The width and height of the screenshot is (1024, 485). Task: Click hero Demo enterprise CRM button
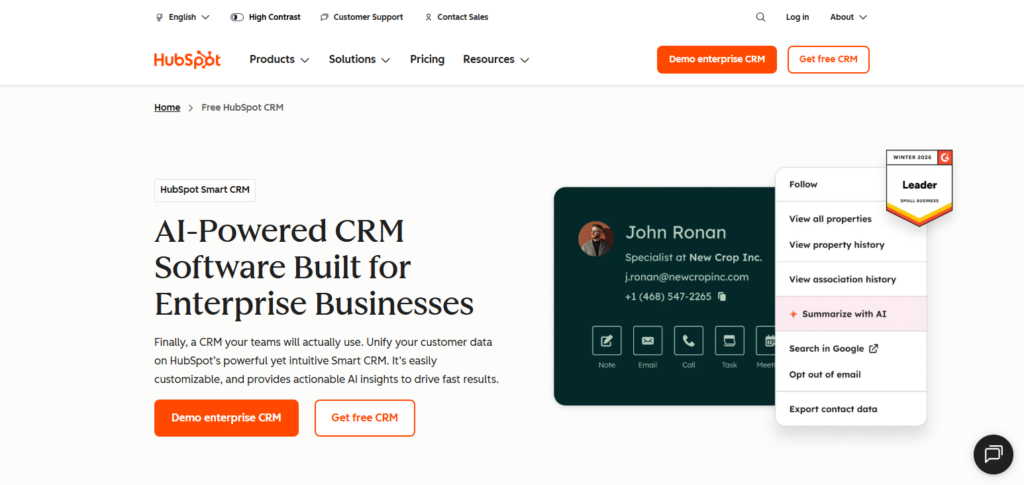(226, 418)
